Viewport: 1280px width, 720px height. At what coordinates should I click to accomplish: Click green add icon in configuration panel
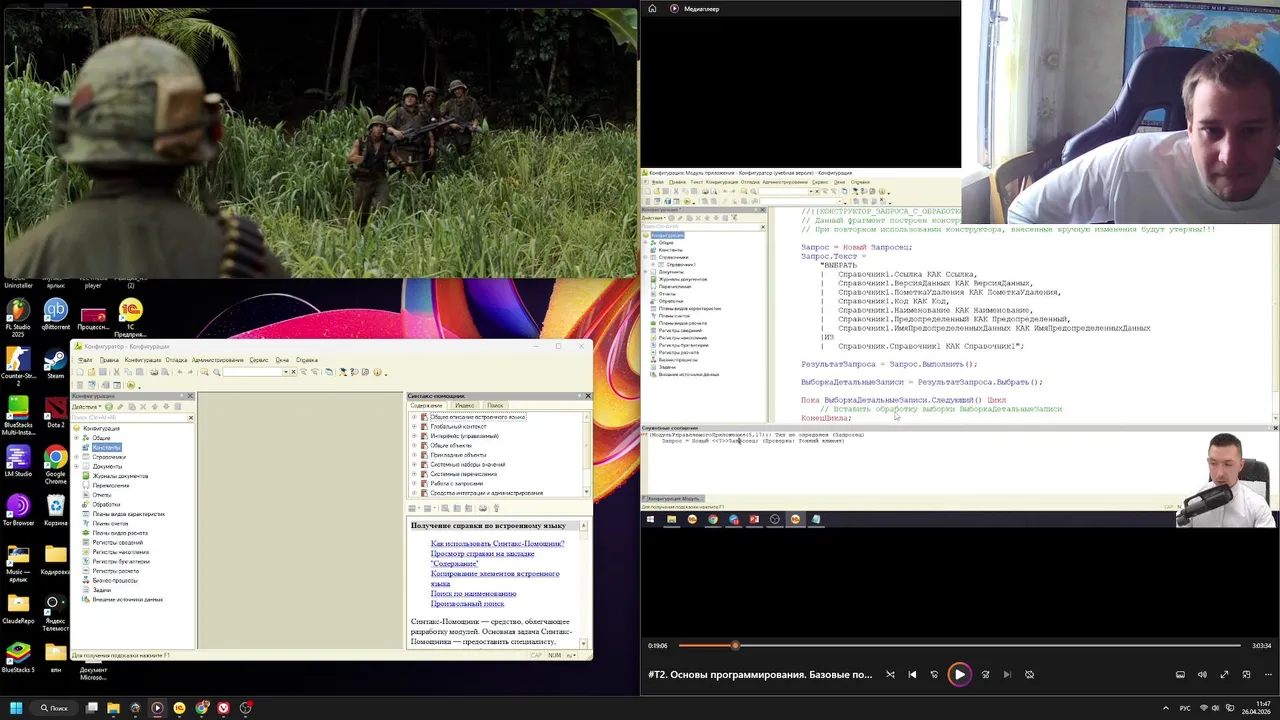[109, 406]
